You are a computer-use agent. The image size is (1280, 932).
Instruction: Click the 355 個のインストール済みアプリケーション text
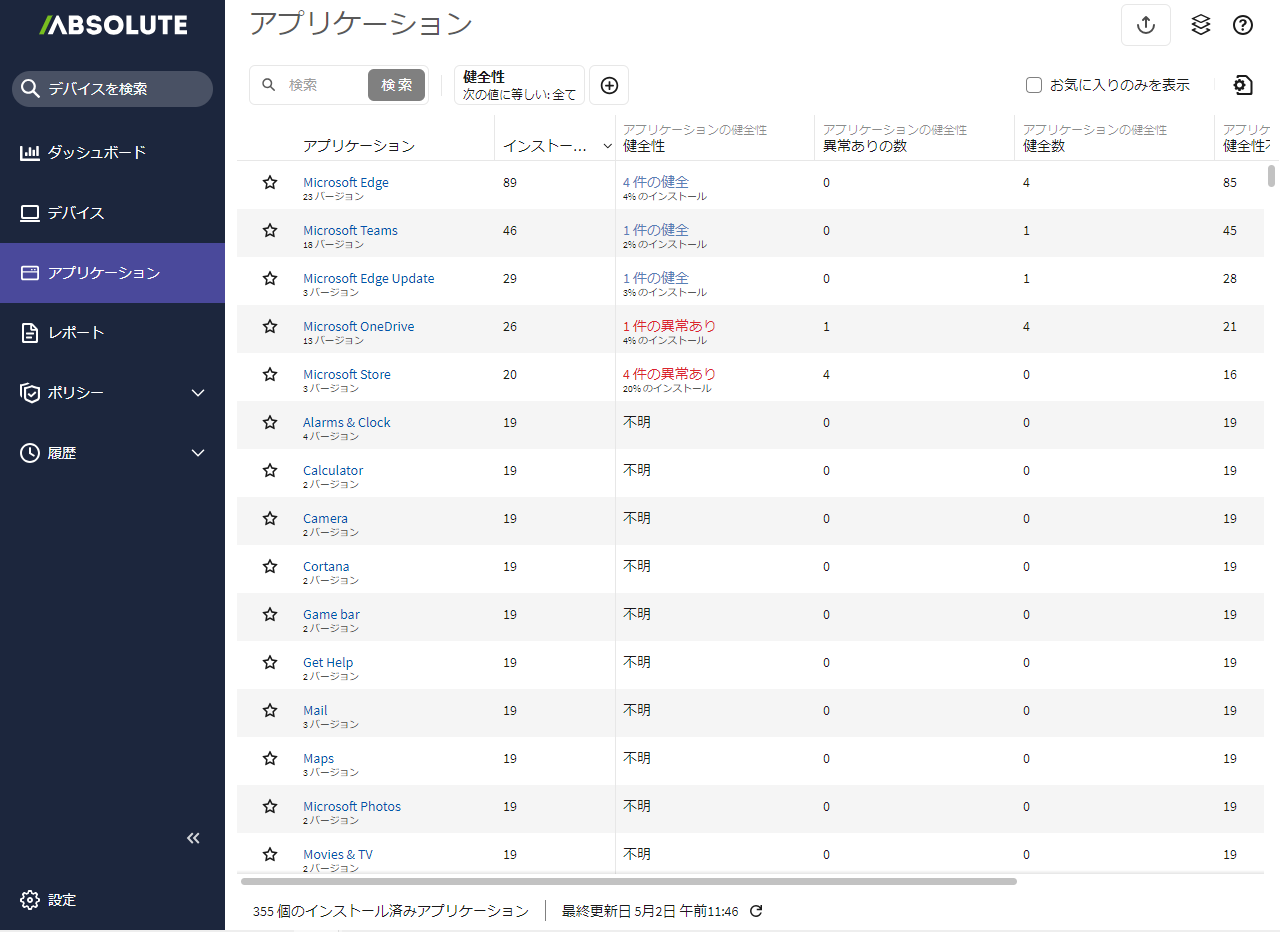(x=391, y=911)
